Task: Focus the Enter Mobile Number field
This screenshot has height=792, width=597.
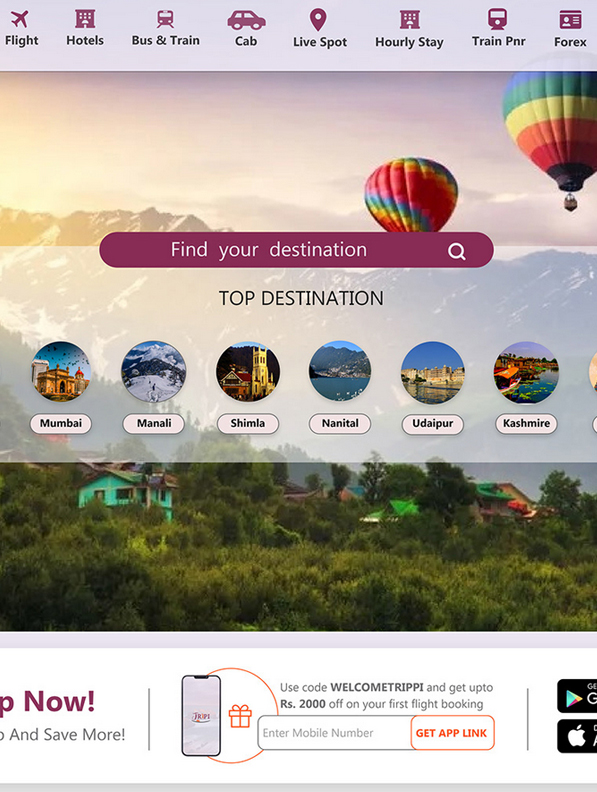Action: tap(335, 732)
